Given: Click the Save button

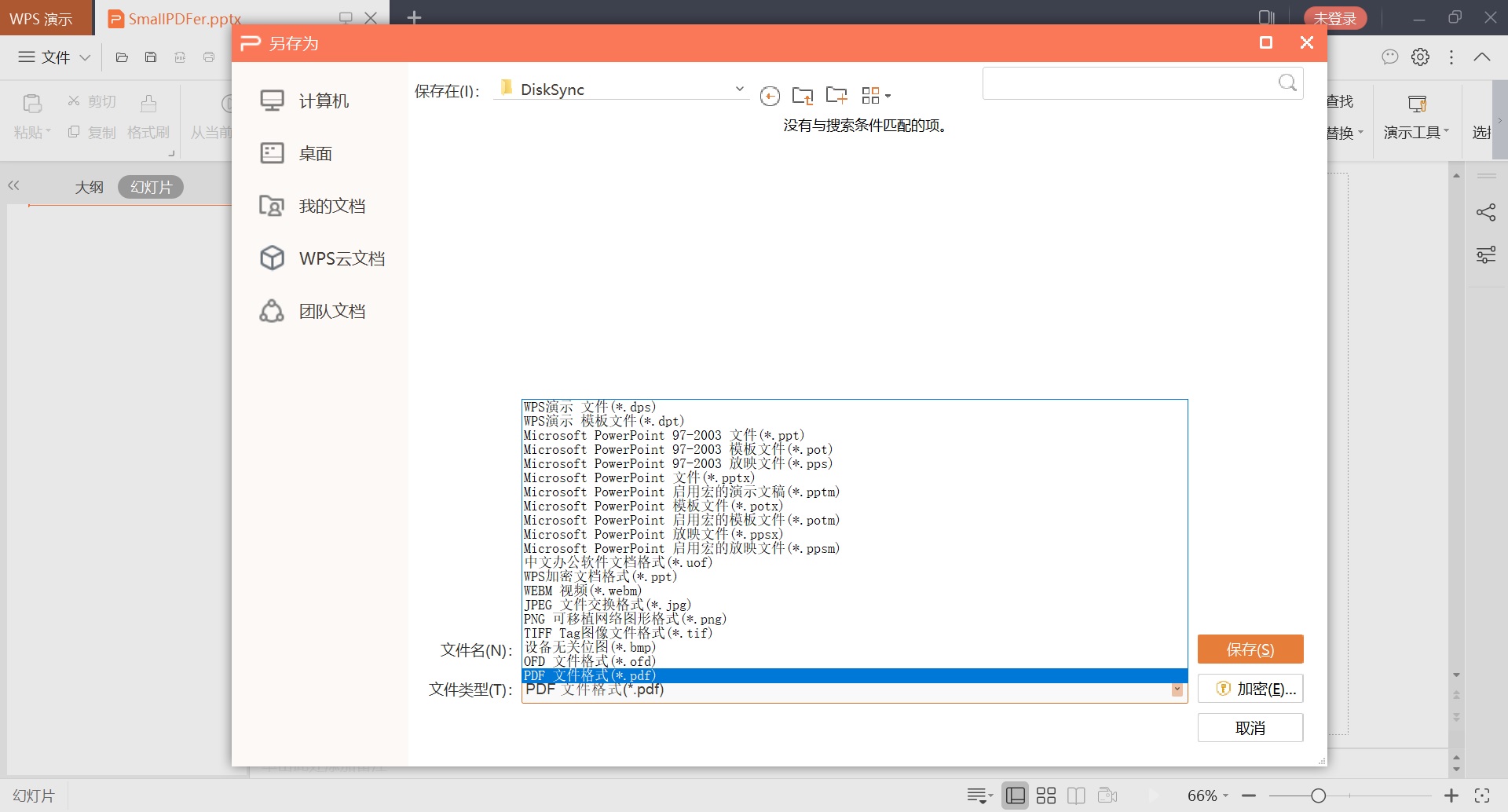Looking at the screenshot, I should (1250, 649).
